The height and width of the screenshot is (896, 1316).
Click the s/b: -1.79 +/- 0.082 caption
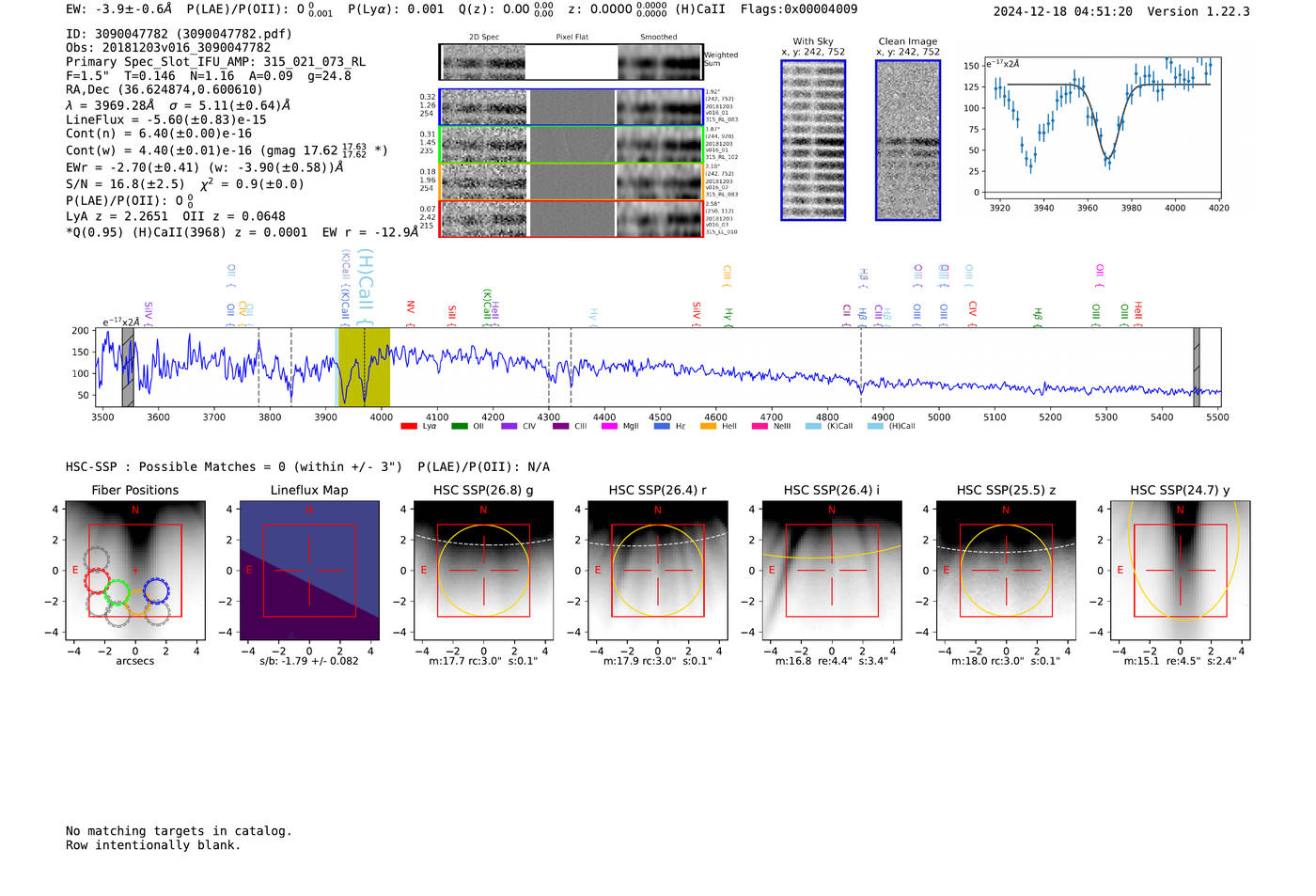pyautogui.click(x=309, y=661)
